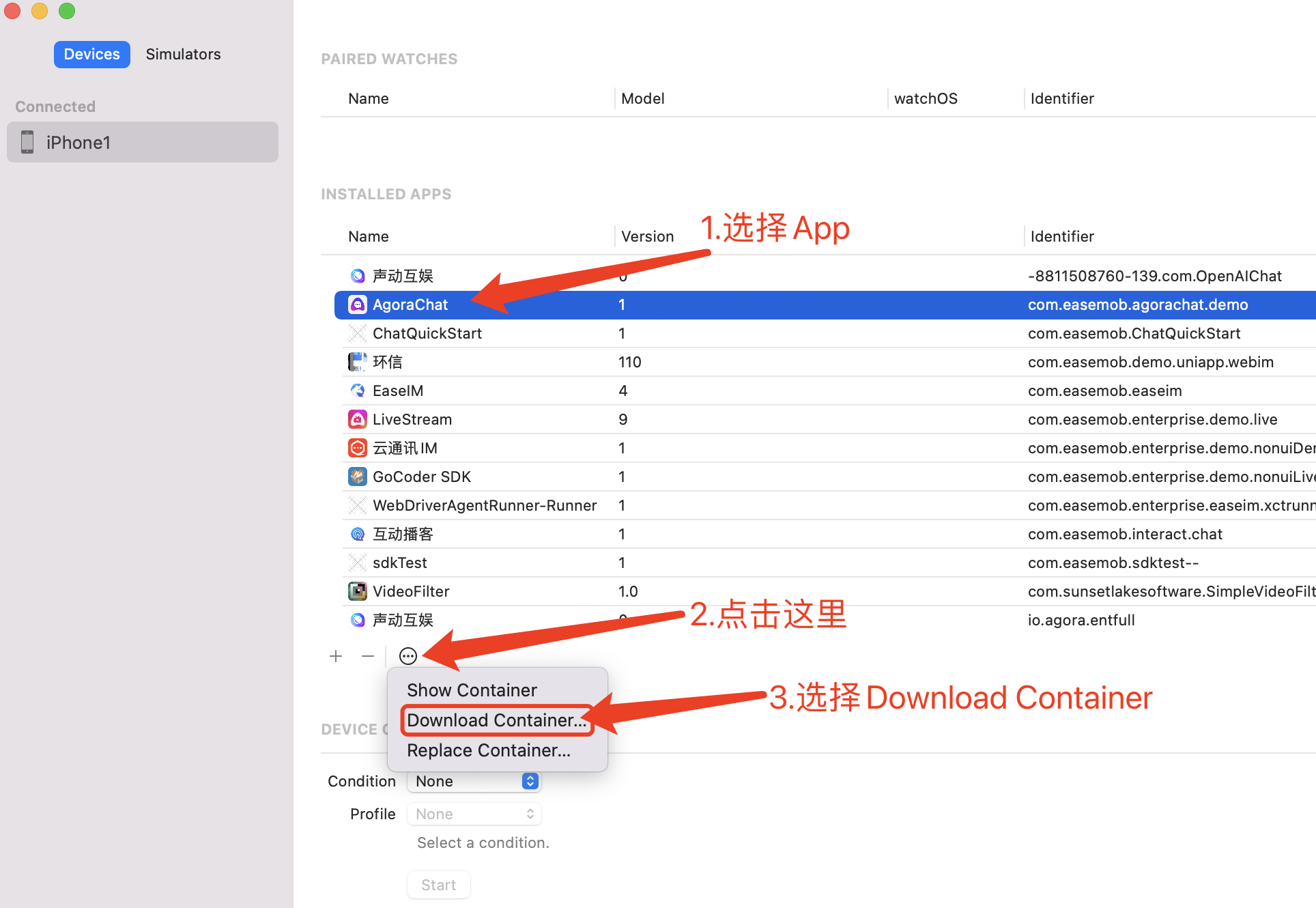This screenshot has height=908, width=1316.
Task: Select the 互动播客 app name
Action: pos(403,534)
